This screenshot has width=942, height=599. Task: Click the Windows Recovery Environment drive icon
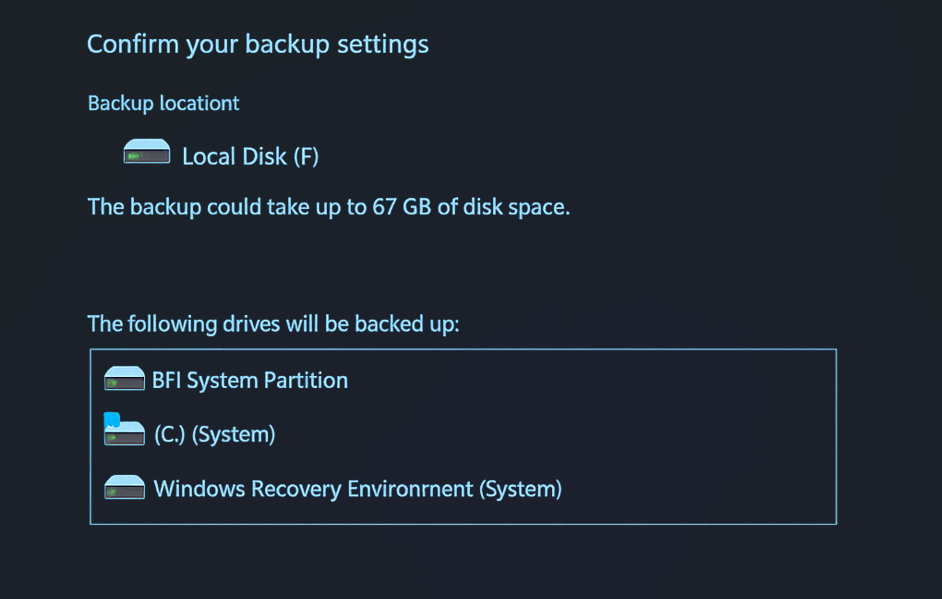pos(125,487)
